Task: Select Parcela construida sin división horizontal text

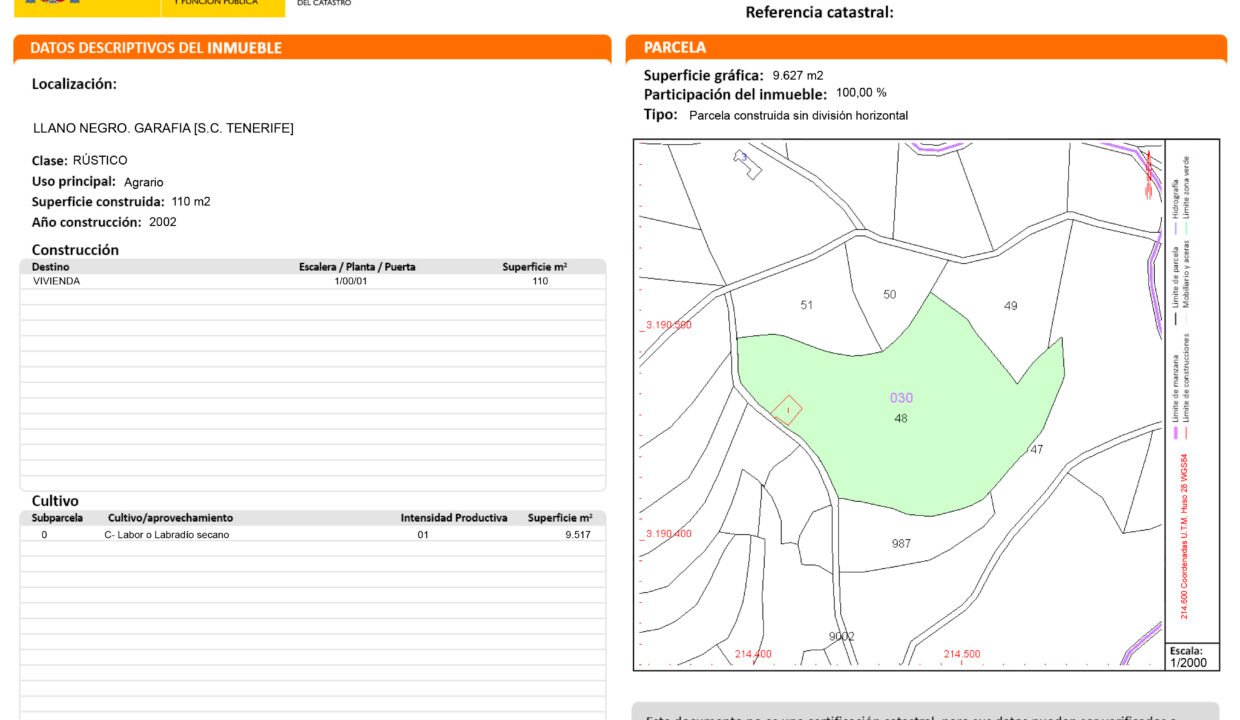Action: click(x=799, y=116)
